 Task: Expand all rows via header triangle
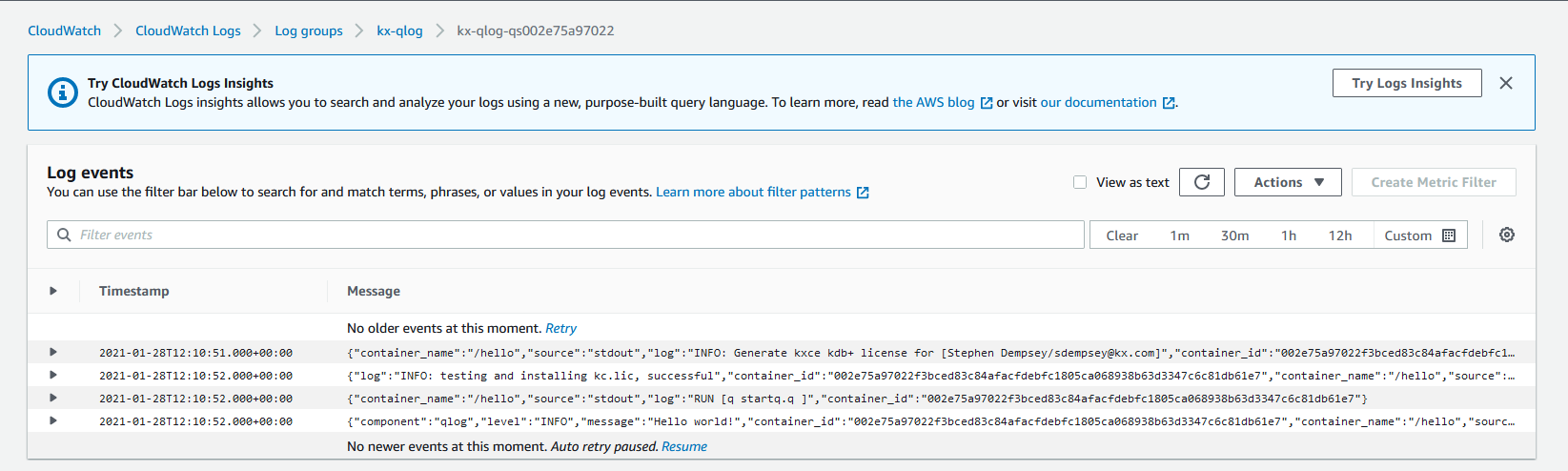(x=53, y=291)
